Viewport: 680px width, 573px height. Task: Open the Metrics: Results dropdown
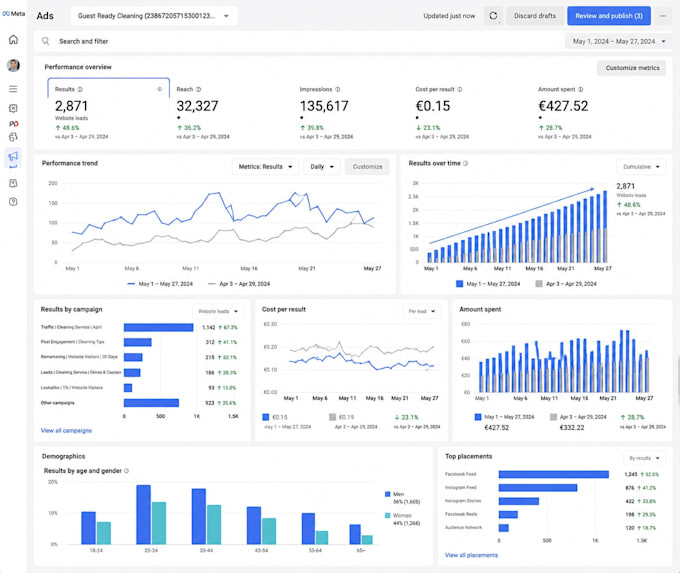click(x=265, y=167)
